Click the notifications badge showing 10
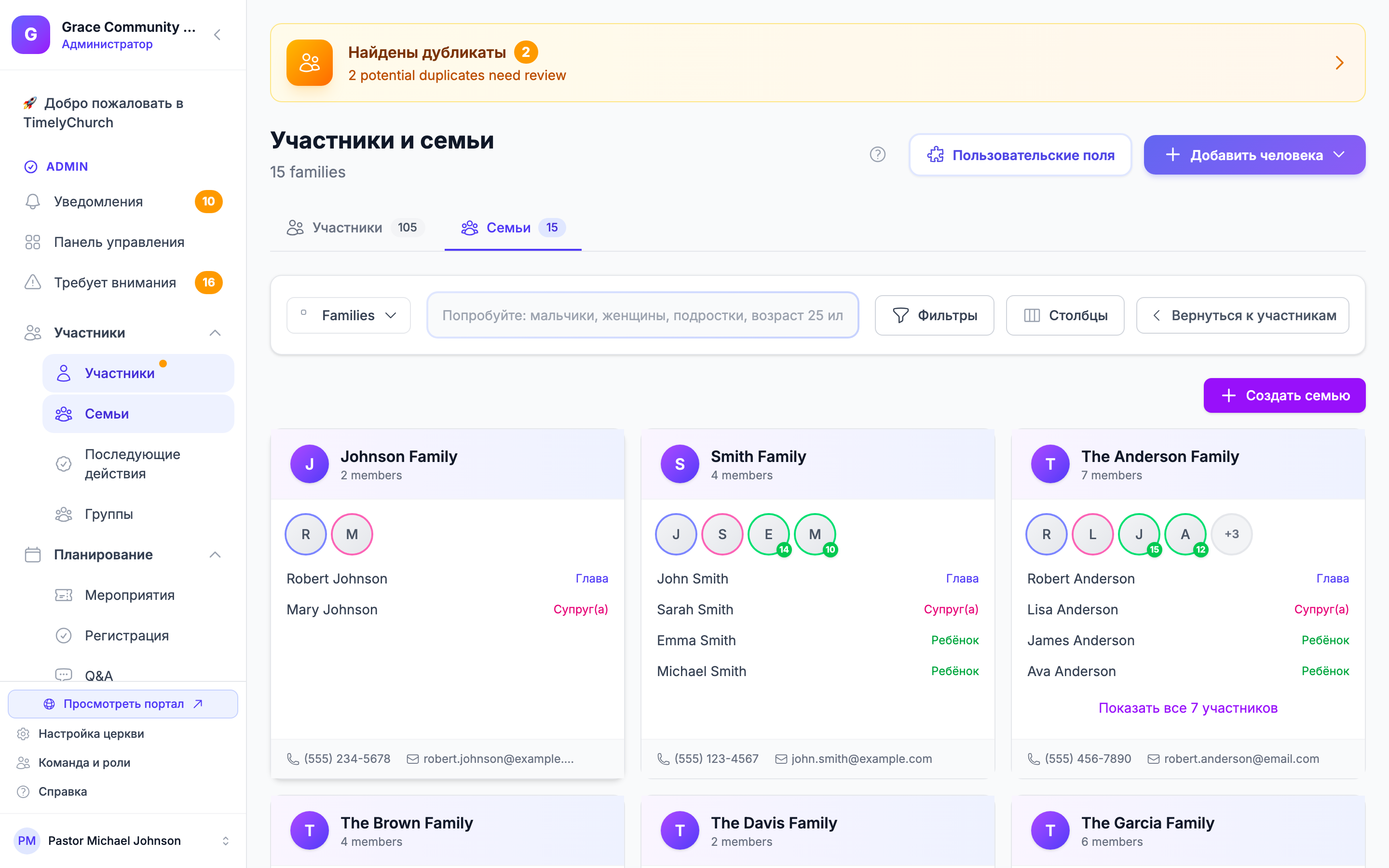 [208, 202]
